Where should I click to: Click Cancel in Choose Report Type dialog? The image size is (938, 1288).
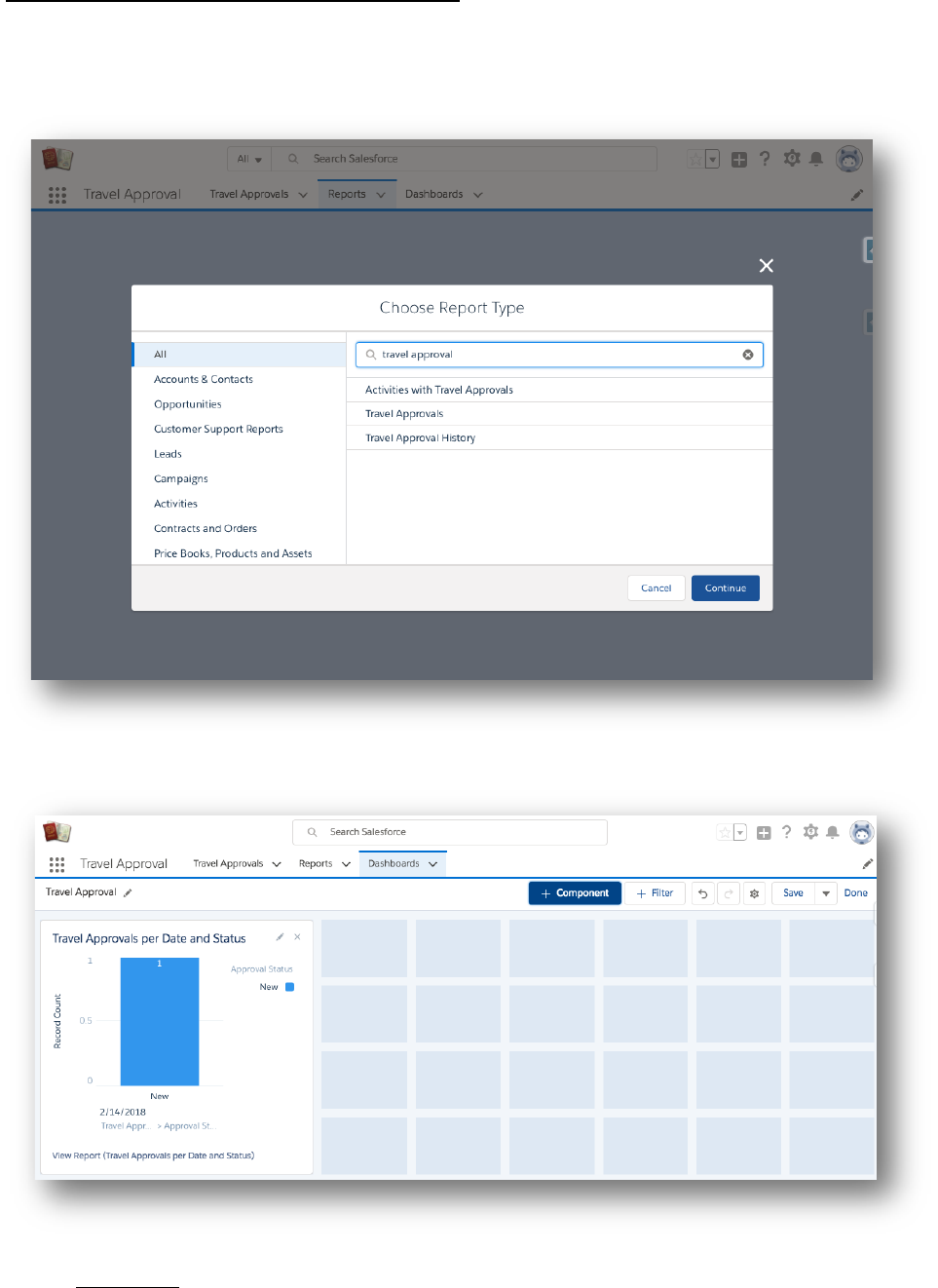(657, 588)
